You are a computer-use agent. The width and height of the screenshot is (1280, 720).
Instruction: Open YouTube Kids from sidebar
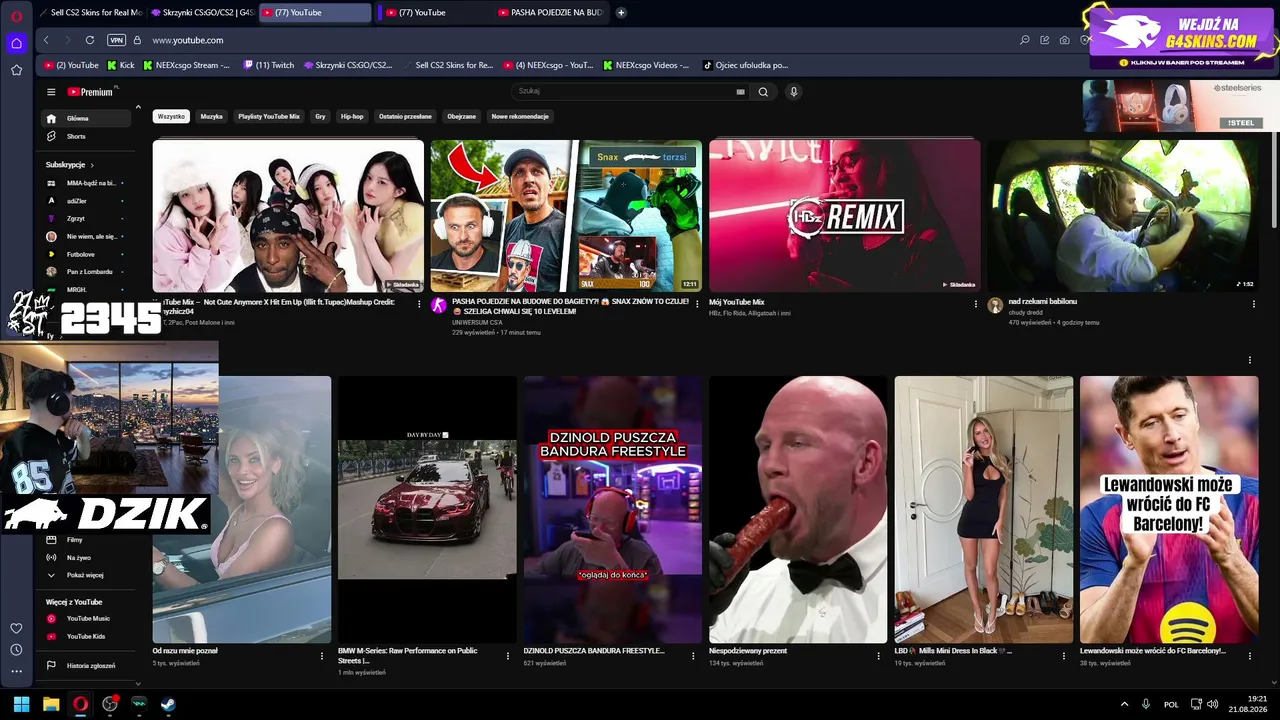click(86, 636)
